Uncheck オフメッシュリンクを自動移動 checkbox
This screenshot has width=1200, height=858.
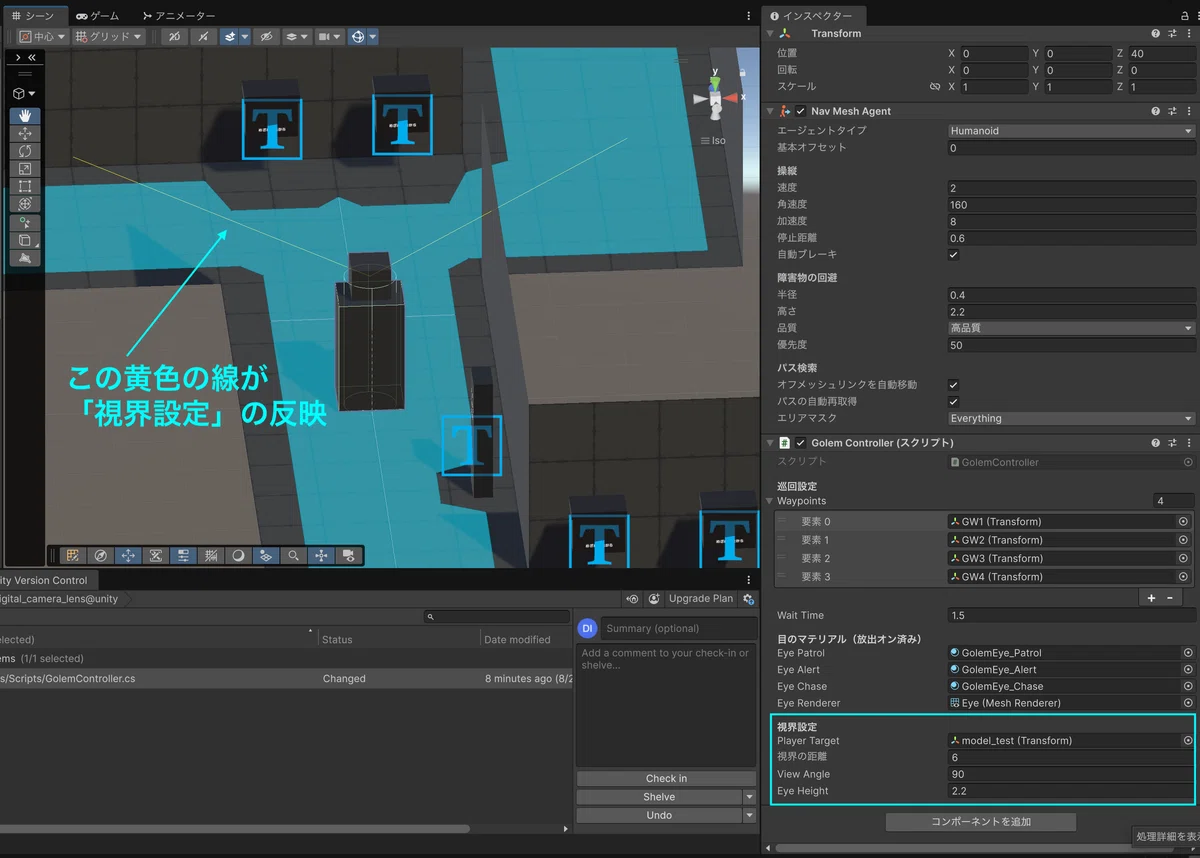pyautogui.click(x=954, y=385)
